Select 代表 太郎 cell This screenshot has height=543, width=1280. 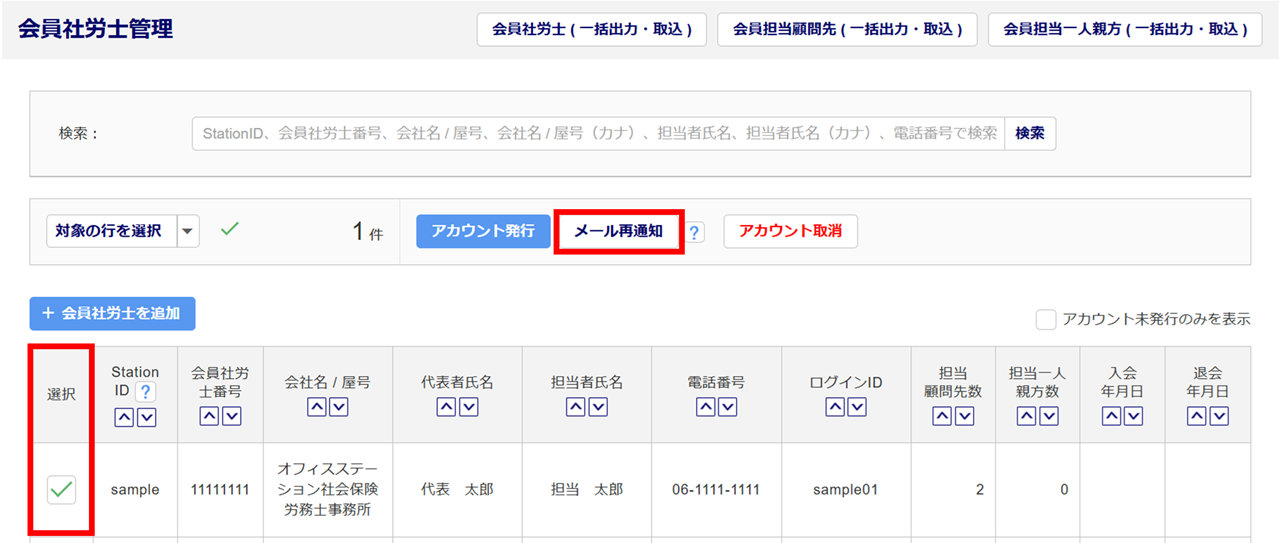[457, 490]
